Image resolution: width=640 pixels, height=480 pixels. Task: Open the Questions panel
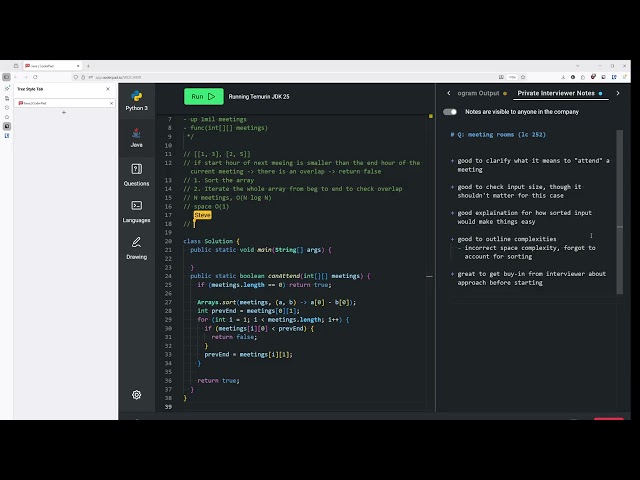[x=136, y=174]
